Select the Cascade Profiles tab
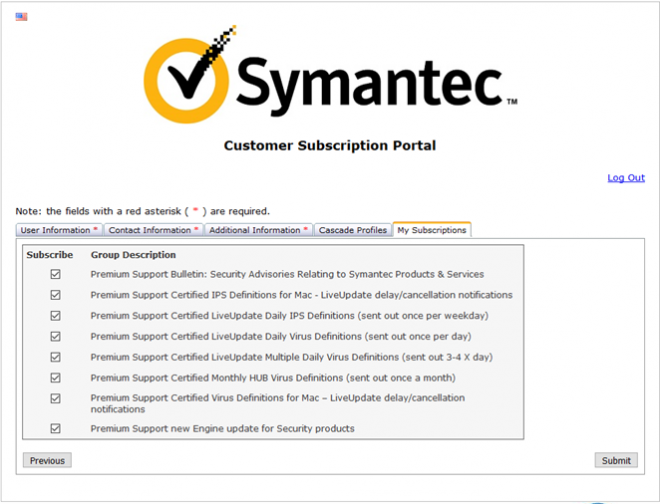Viewport: 660px width, 504px height. tap(353, 230)
